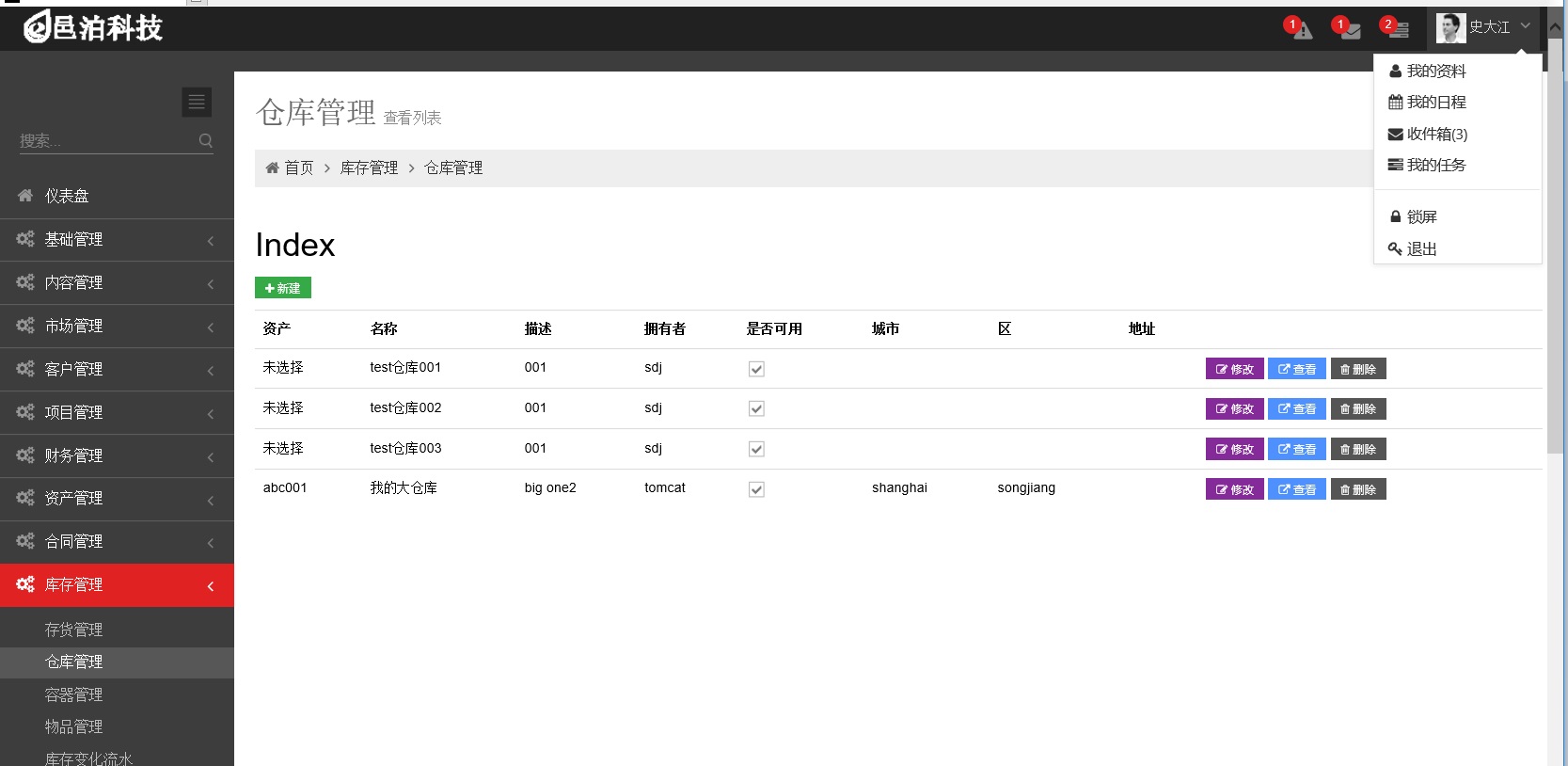The width and height of the screenshot is (1568, 766).
Task: Click the user avatar photo of 史大江
Action: (1449, 28)
